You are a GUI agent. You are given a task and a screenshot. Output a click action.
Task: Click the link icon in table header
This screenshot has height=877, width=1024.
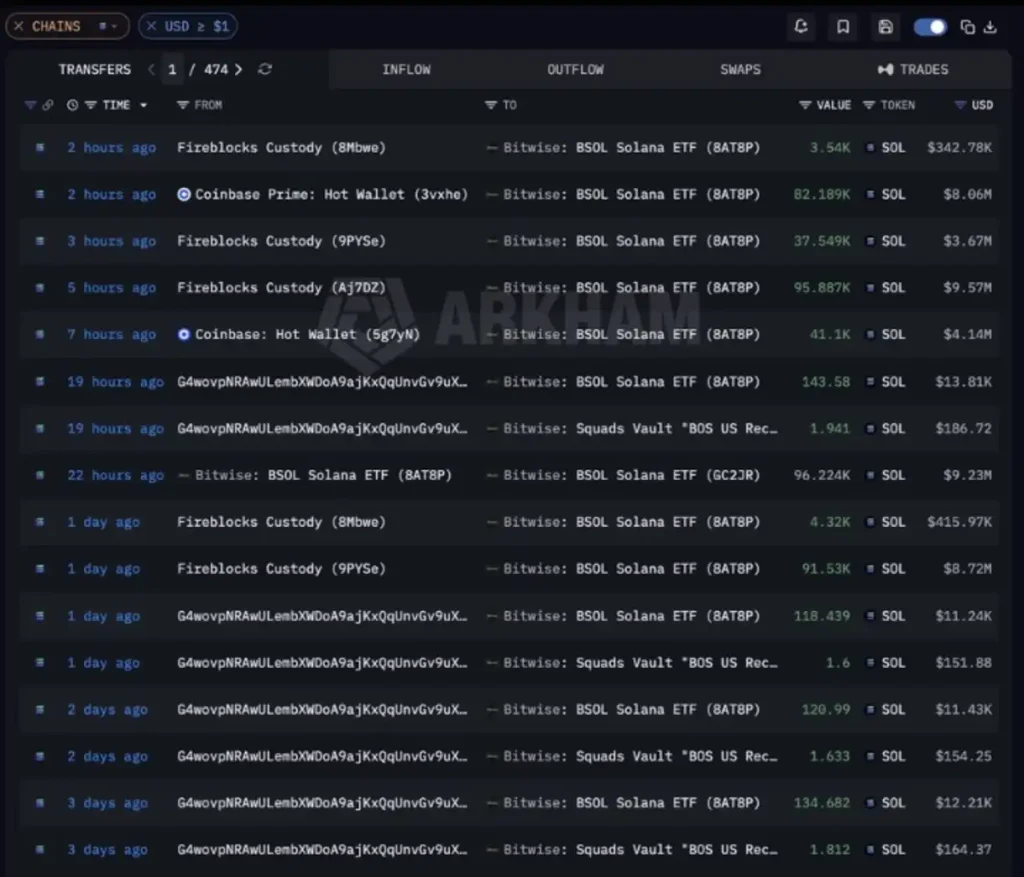point(48,105)
